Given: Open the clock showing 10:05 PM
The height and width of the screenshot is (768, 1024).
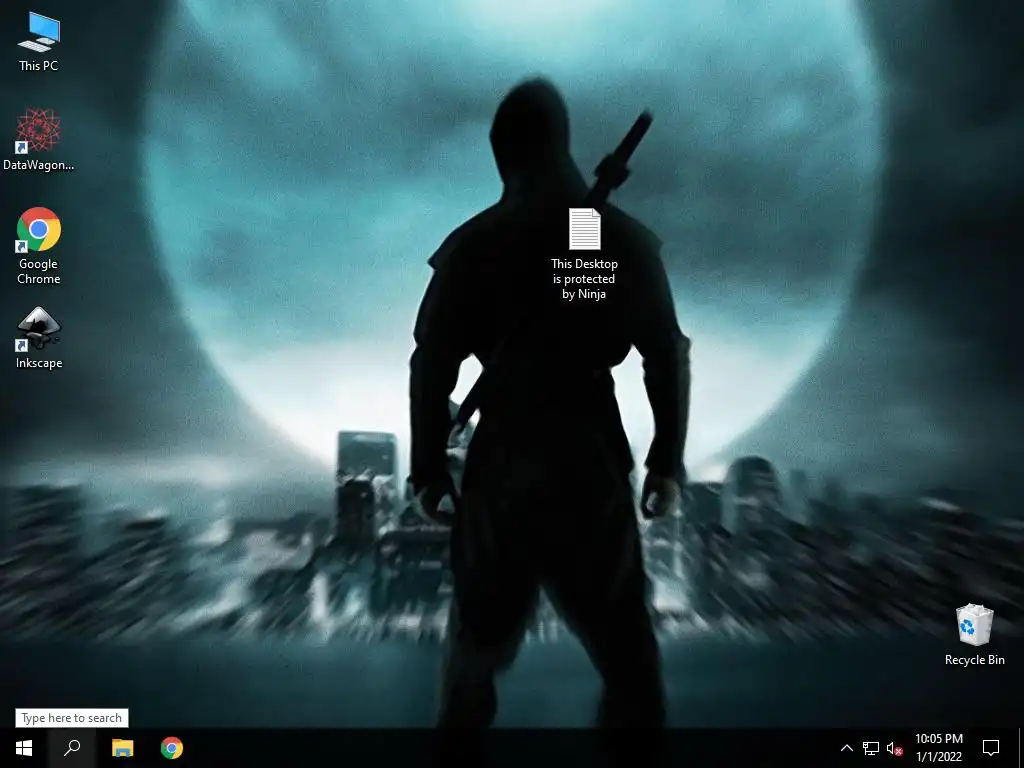Looking at the screenshot, I should [939, 748].
